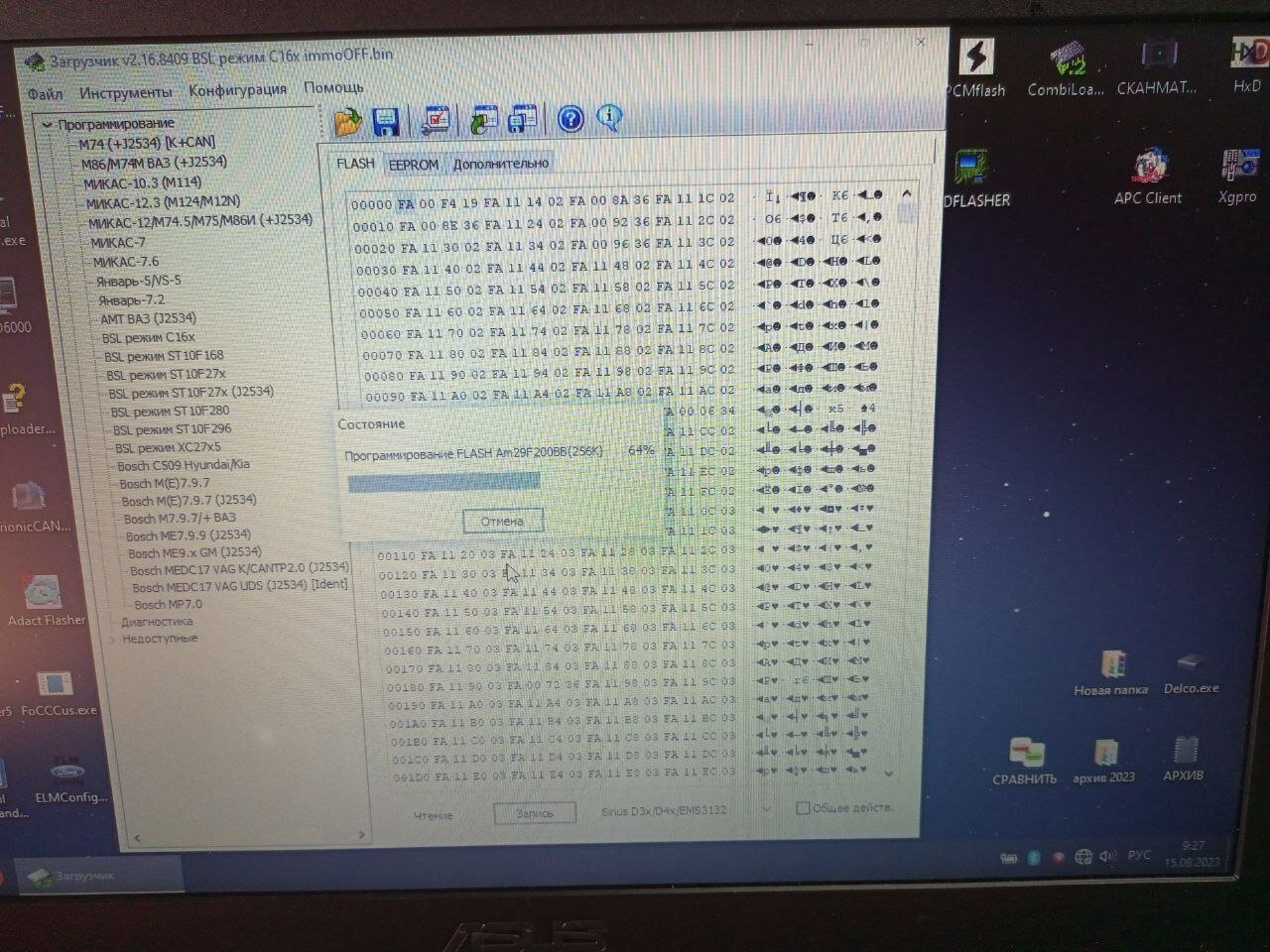
Task: Click Запись button
Action: click(x=535, y=813)
